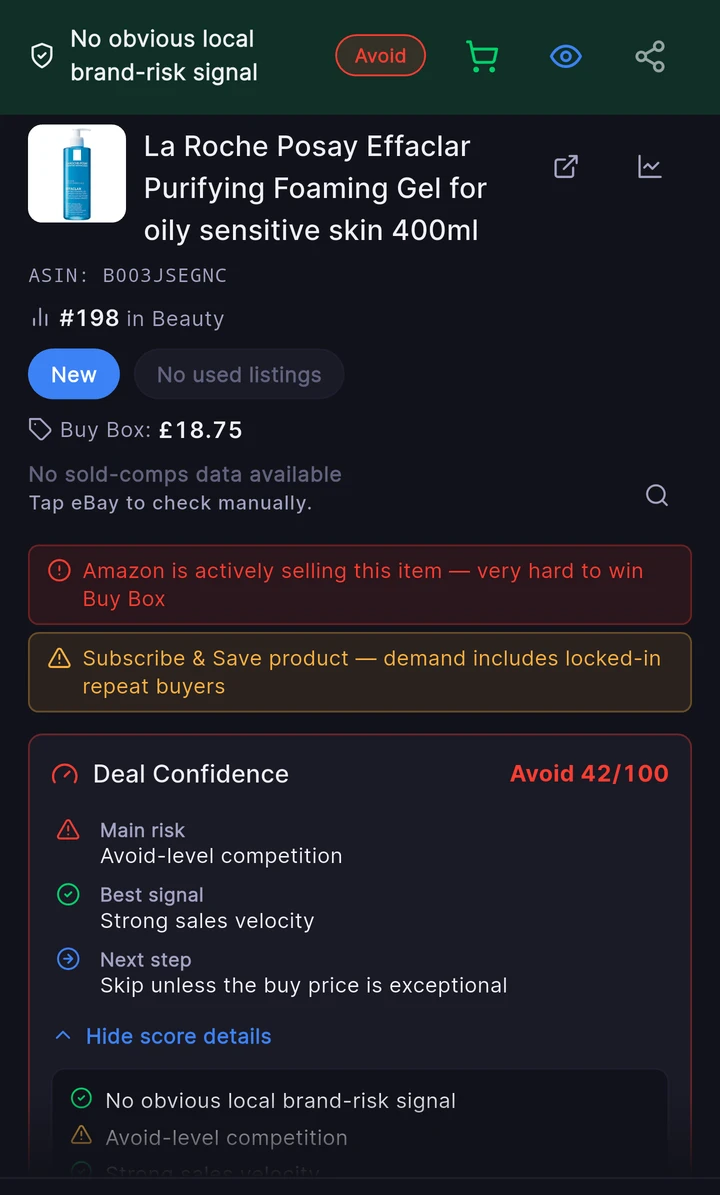Screen dimensions: 720x1195
Task: View the price history chart icon
Action: 650,166
